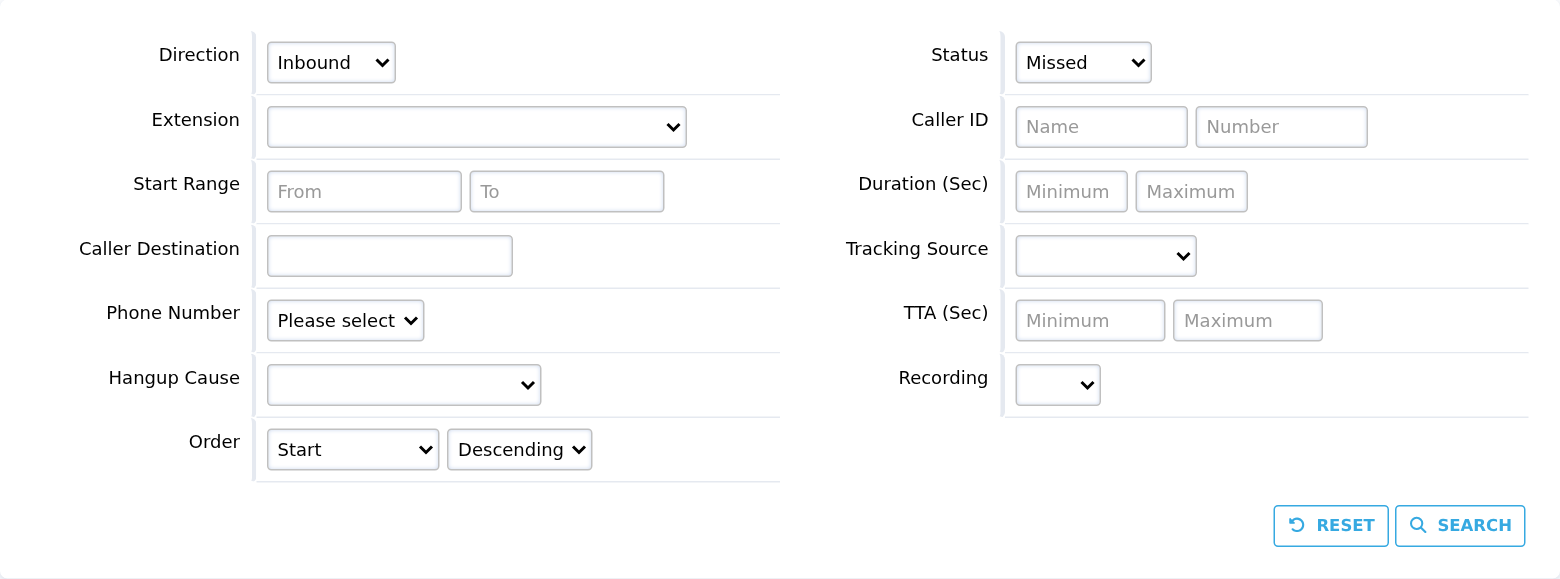This screenshot has height=579, width=1560.
Task: Open the Order field dropdown showing Start
Action: click(353, 450)
